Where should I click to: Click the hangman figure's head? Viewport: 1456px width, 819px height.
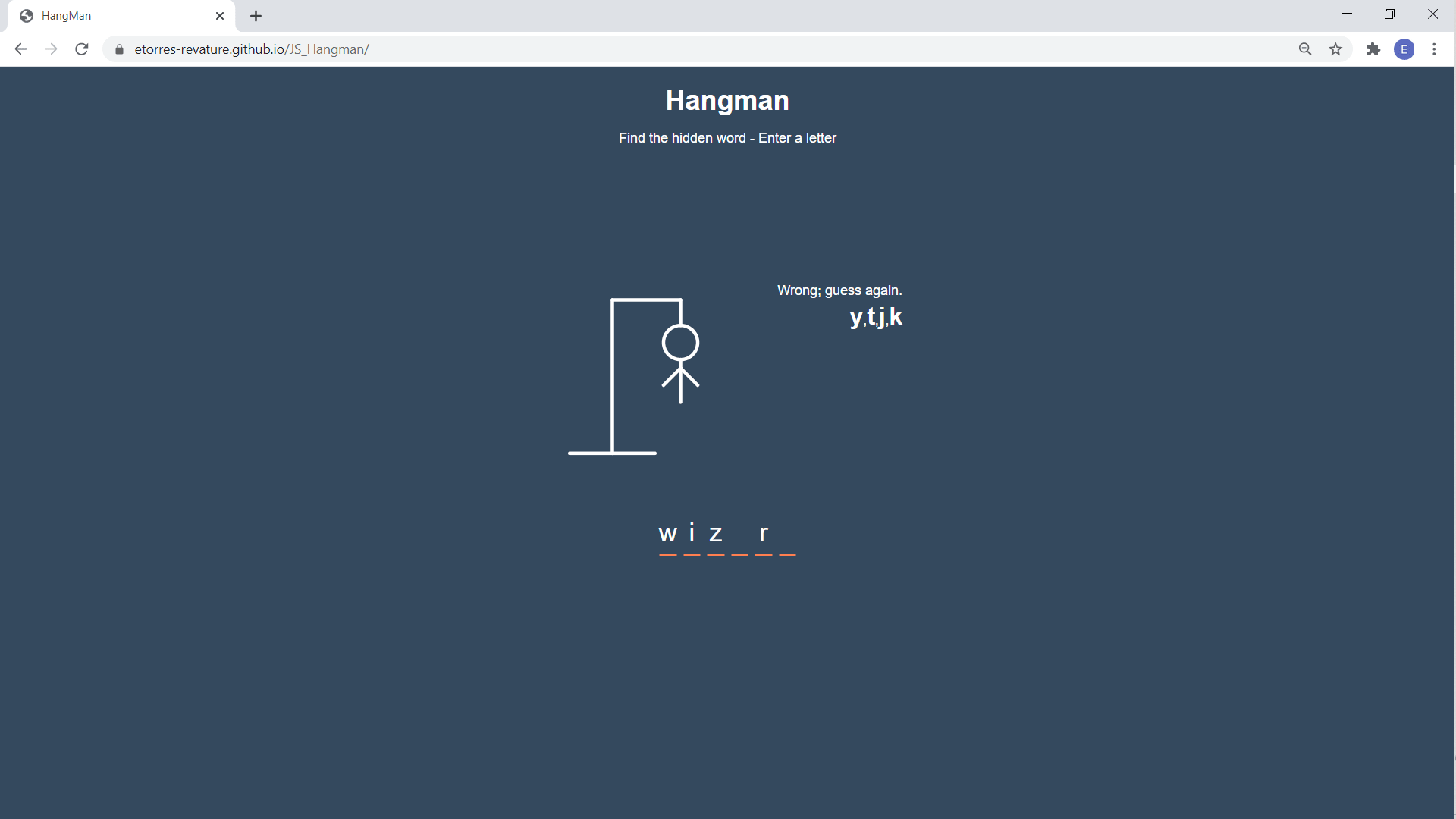coord(680,343)
